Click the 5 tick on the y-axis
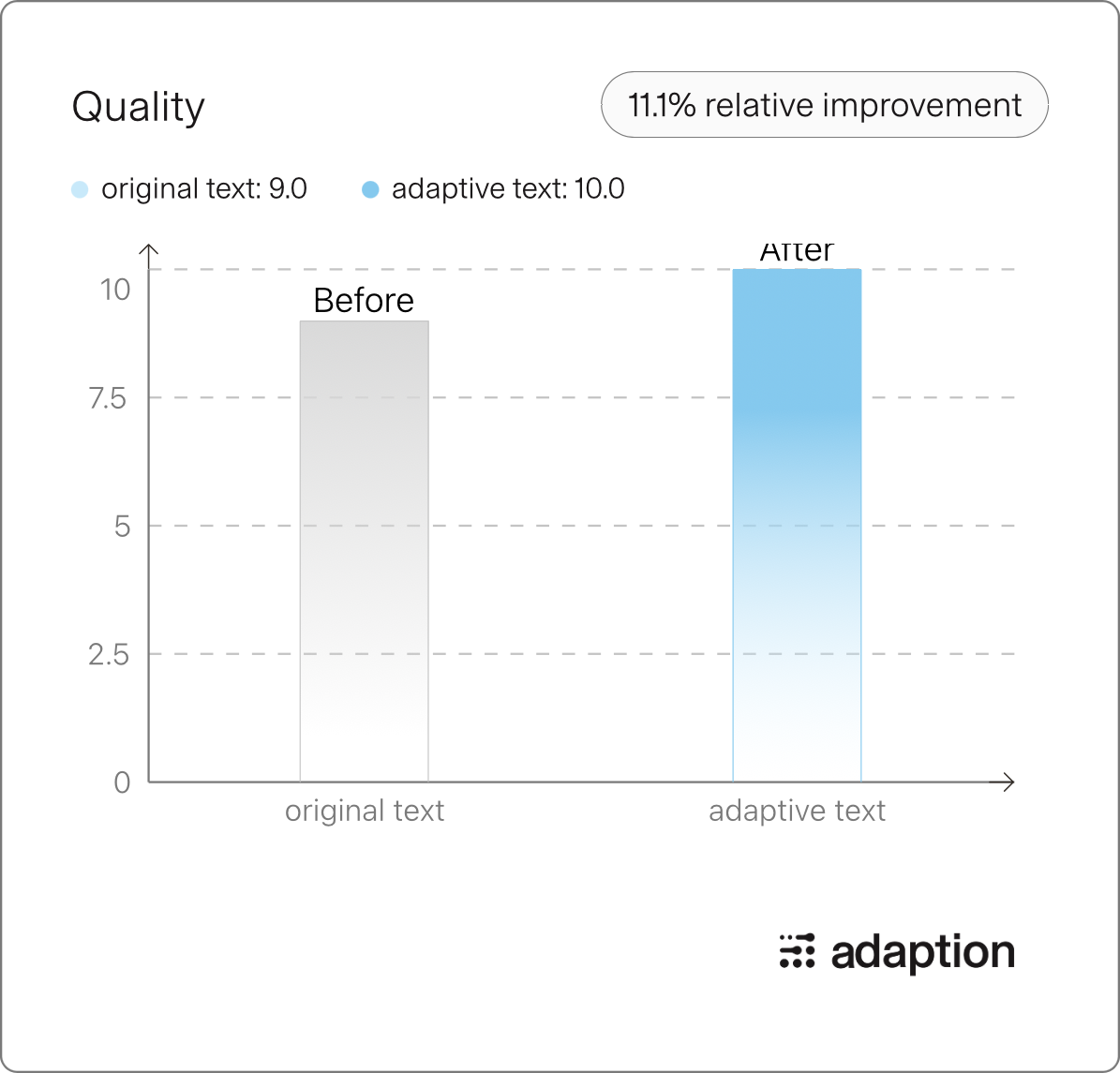This screenshot has height=1073, width=1120. click(x=122, y=527)
